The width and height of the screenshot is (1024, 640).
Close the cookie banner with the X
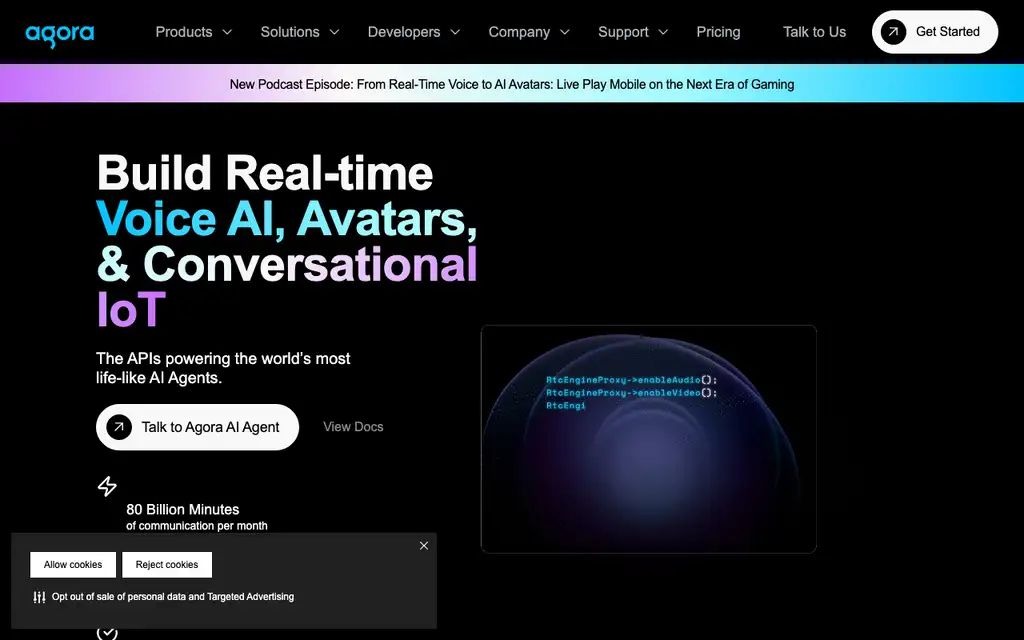tap(424, 545)
